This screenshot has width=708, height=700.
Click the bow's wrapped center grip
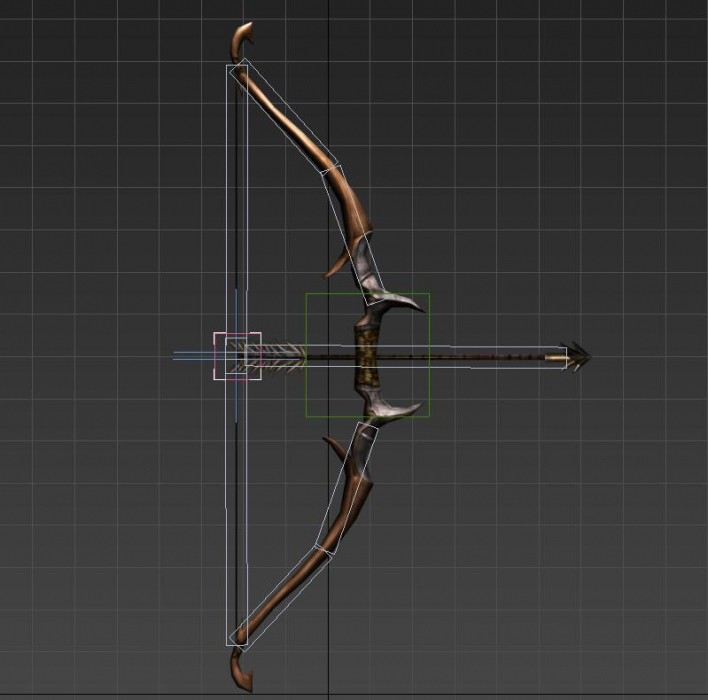point(368,355)
